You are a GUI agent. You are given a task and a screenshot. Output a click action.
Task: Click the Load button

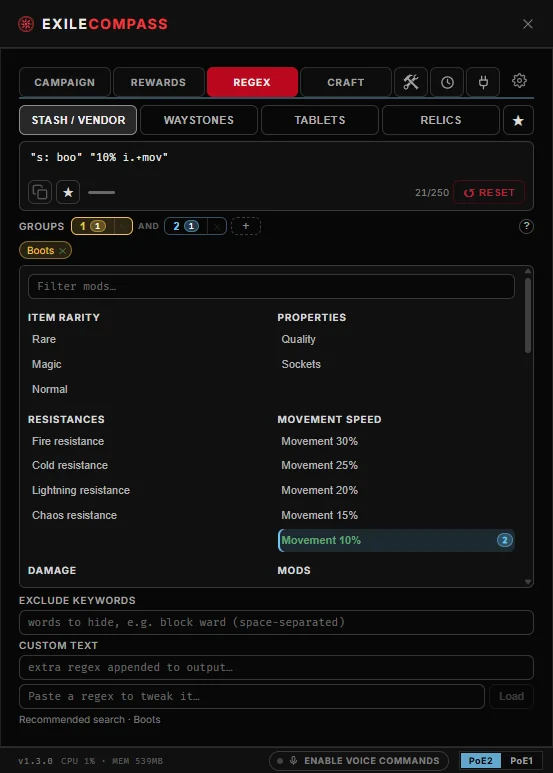pos(511,696)
